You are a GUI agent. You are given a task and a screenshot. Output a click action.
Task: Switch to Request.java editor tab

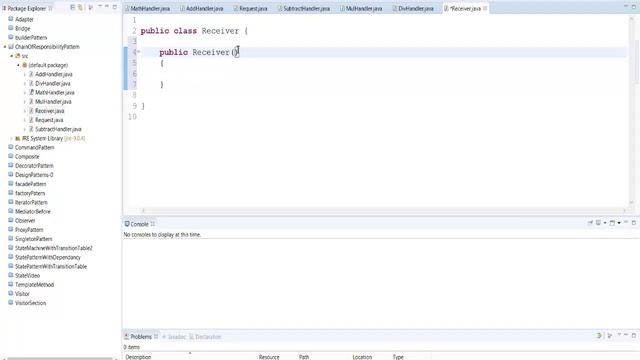coord(251,8)
